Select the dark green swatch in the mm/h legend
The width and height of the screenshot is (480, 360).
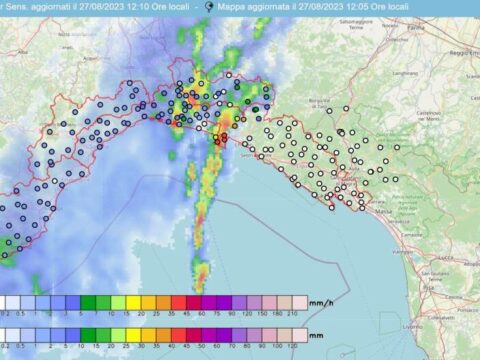tap(88, 303)
